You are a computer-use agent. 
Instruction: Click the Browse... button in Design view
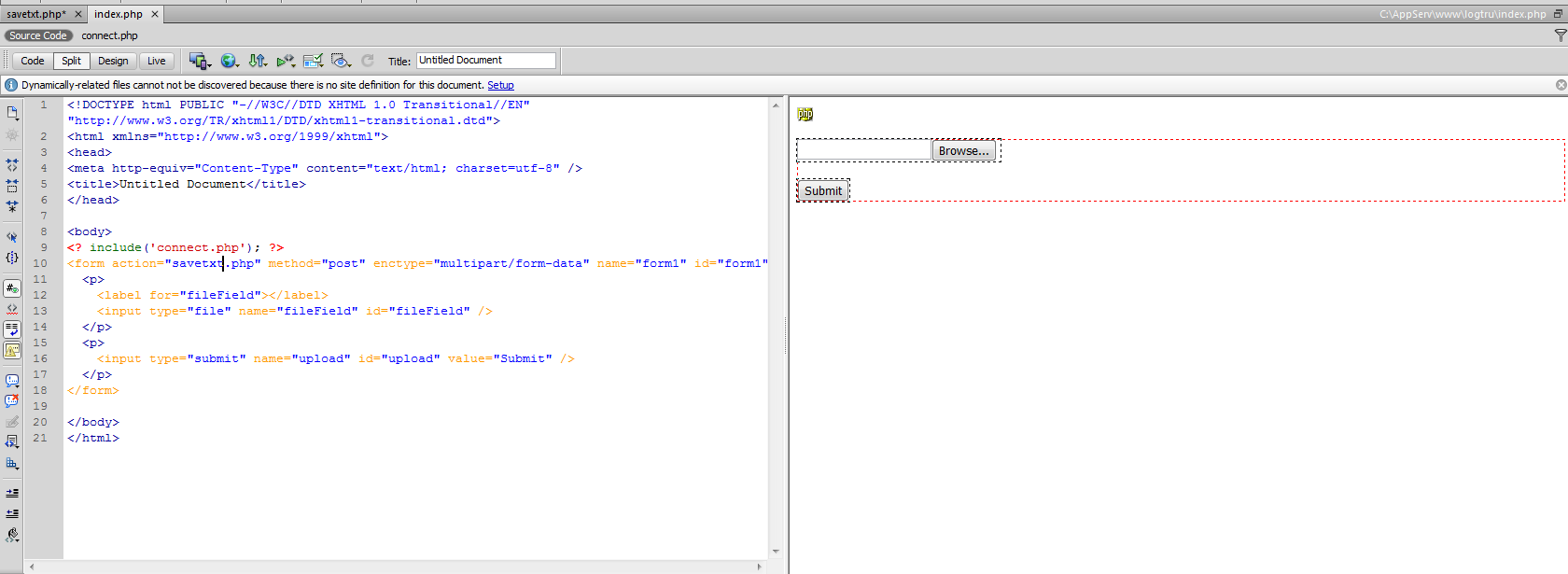[964, 150]
